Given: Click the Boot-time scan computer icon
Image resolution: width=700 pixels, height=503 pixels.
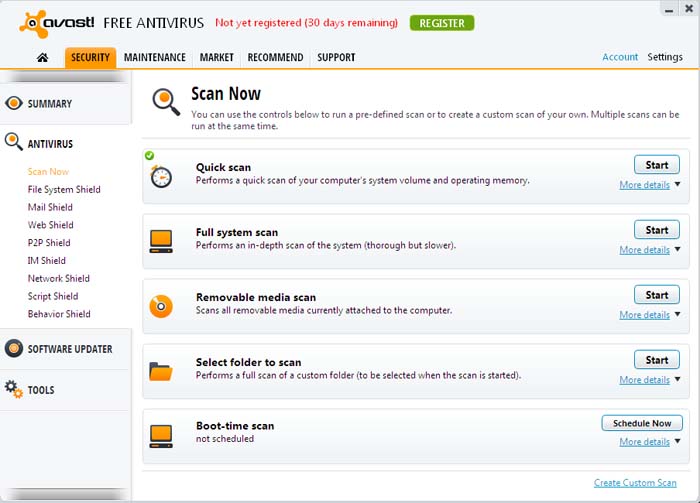Looking at the screenshot, I should pos(161,436).
